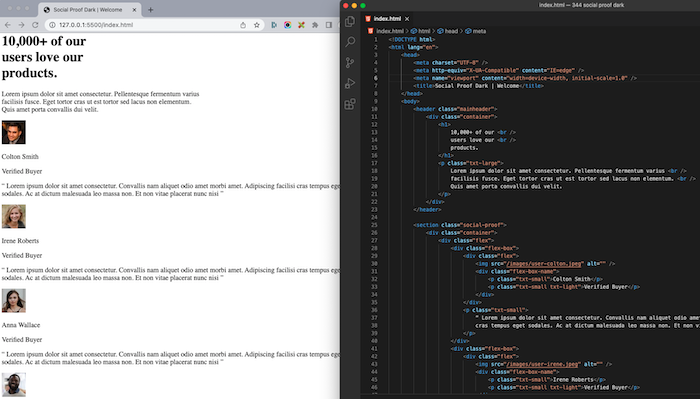Click the colorful circle extension icon
The height and width of the screenshot is (399, 700).
point(288,25)
